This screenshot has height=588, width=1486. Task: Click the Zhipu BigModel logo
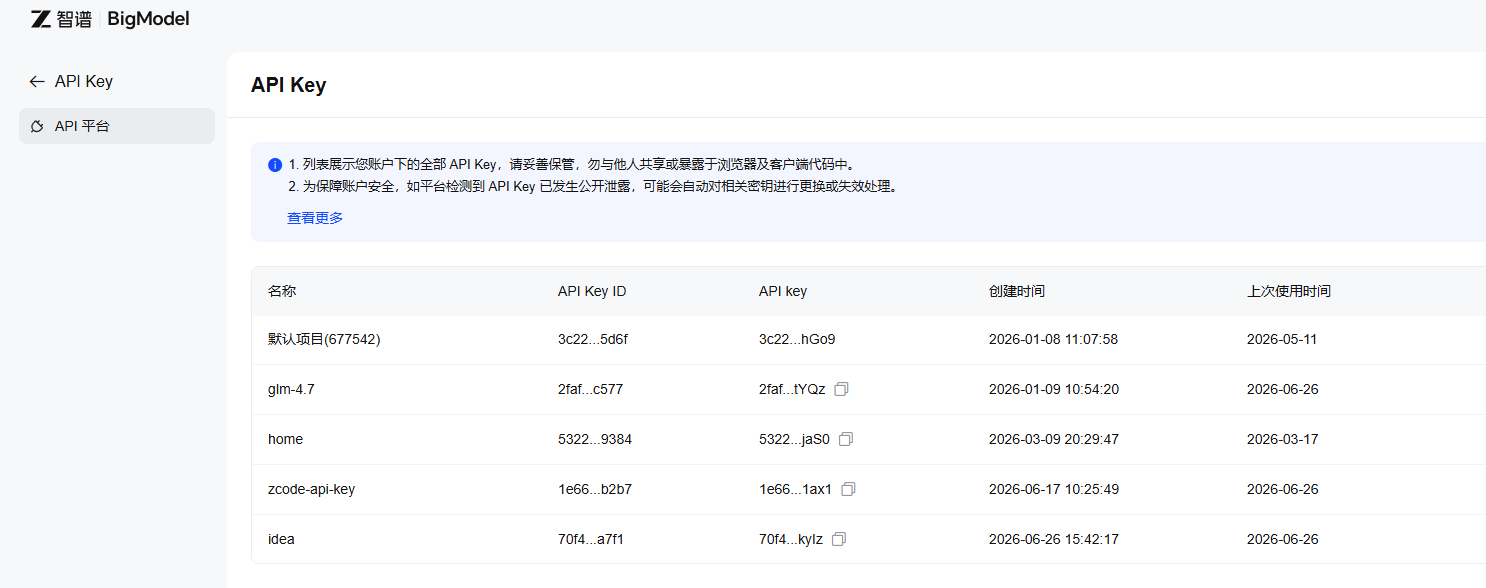click(x=110, y=19)
